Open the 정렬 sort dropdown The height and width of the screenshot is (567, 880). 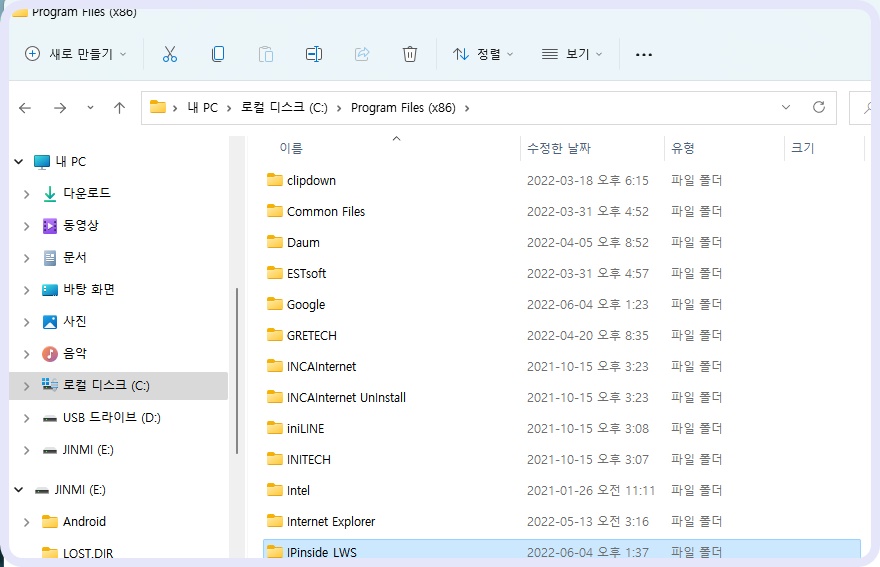[483, 54]
